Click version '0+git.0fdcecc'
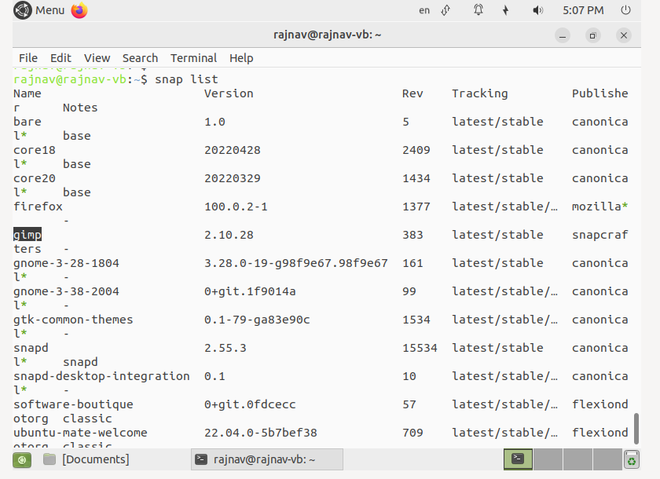 tap(250, 404)
